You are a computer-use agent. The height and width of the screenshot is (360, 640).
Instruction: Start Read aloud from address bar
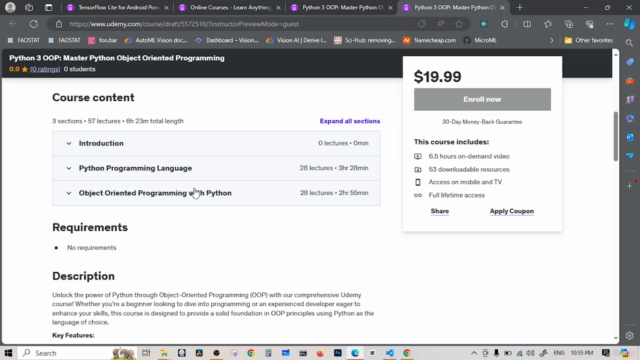440,24
